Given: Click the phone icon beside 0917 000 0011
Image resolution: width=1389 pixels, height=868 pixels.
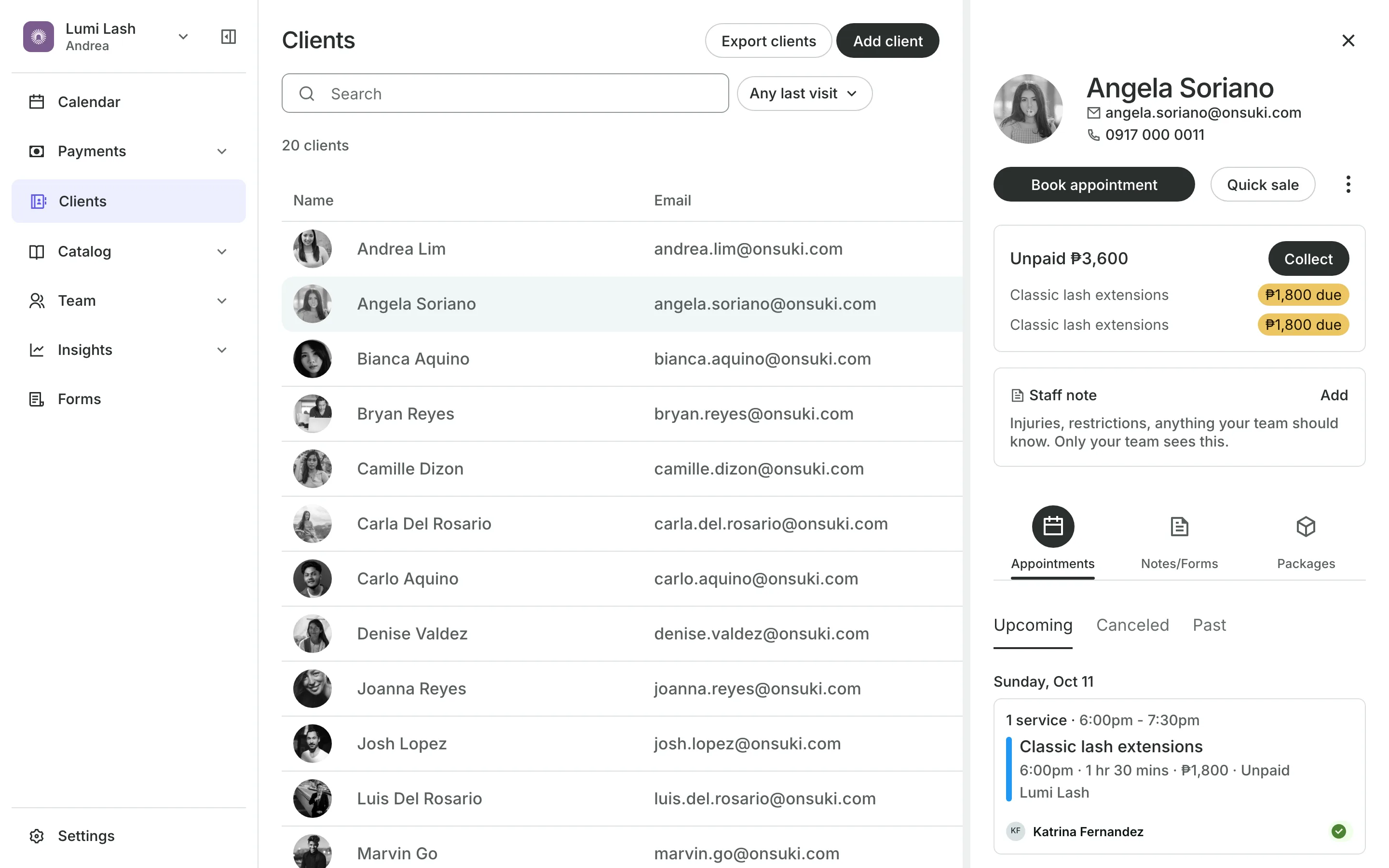Looking at the screenshot, I should pyautogui.click(x=1093, y=135).
